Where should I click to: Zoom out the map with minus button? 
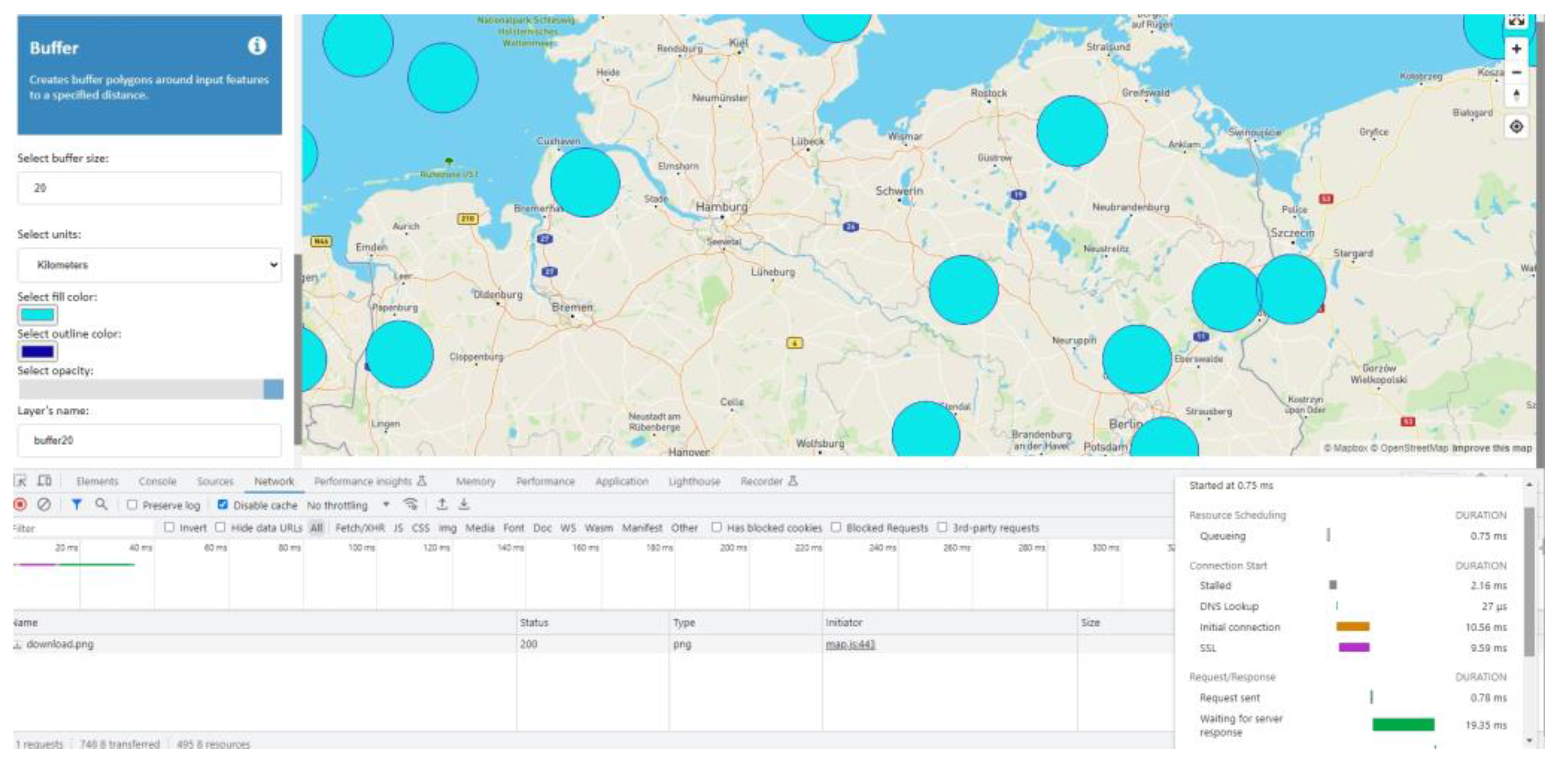tap(1516, 73)
